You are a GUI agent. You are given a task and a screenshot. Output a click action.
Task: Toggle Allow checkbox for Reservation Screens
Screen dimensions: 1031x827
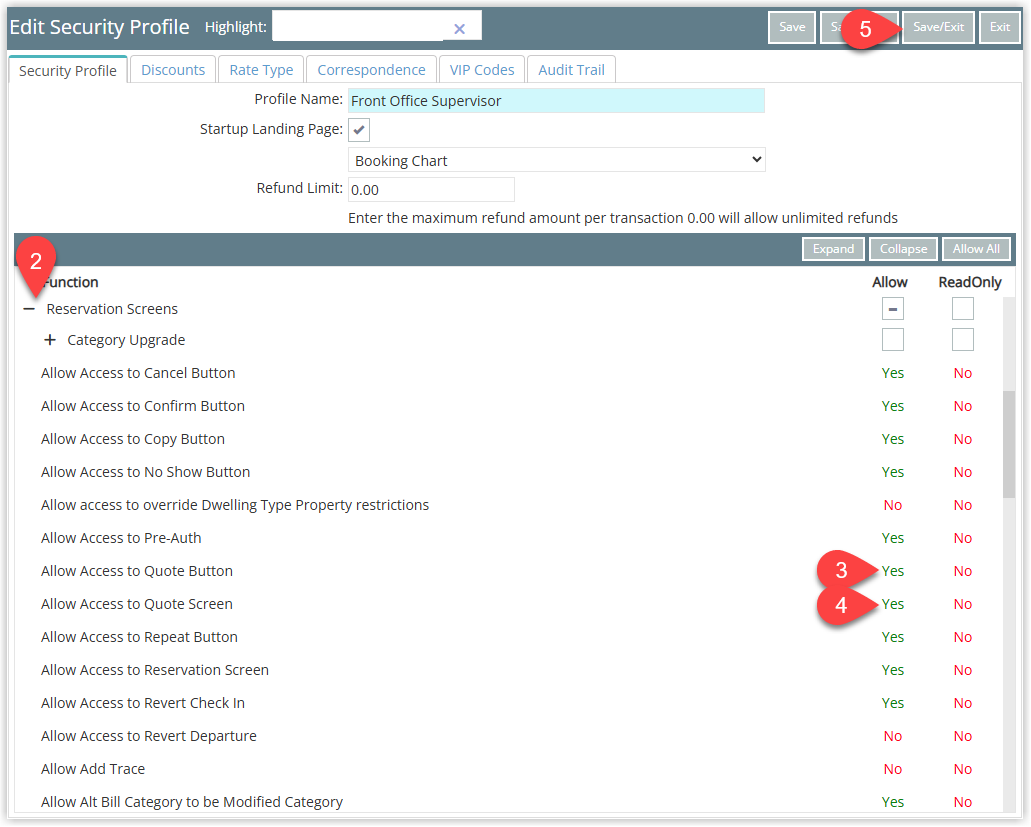(x=892, y=309)
